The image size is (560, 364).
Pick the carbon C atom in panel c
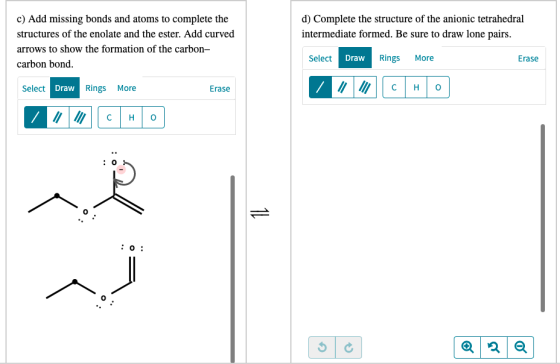109,117
